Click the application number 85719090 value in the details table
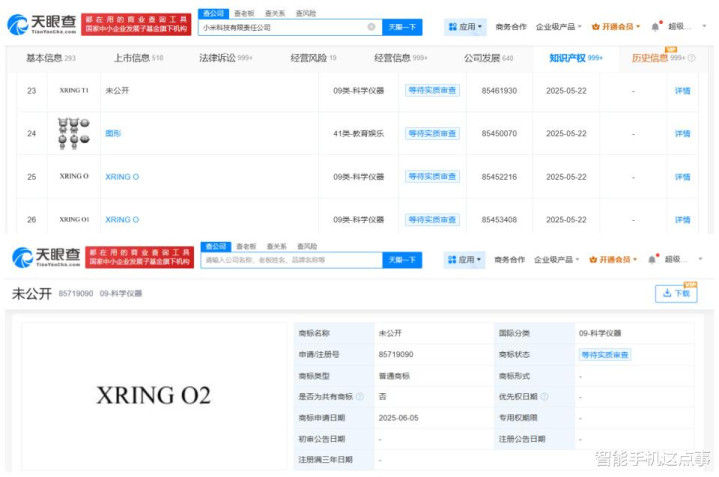The image size is (719, 477). pyautogui.click(x=396, y=355)
